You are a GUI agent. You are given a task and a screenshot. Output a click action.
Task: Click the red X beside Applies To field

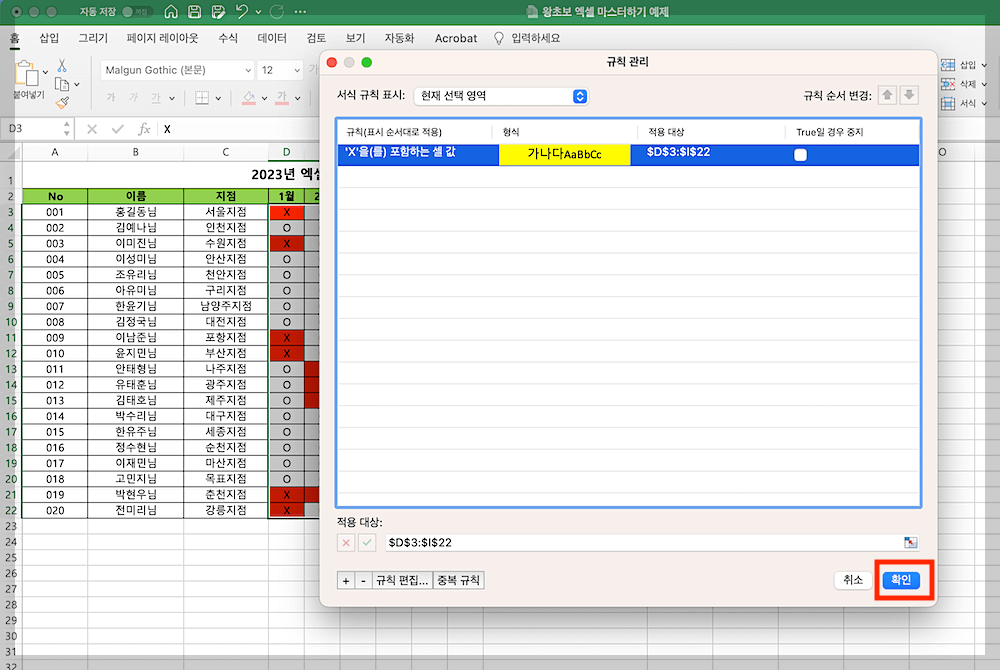[x=346, y=543]
